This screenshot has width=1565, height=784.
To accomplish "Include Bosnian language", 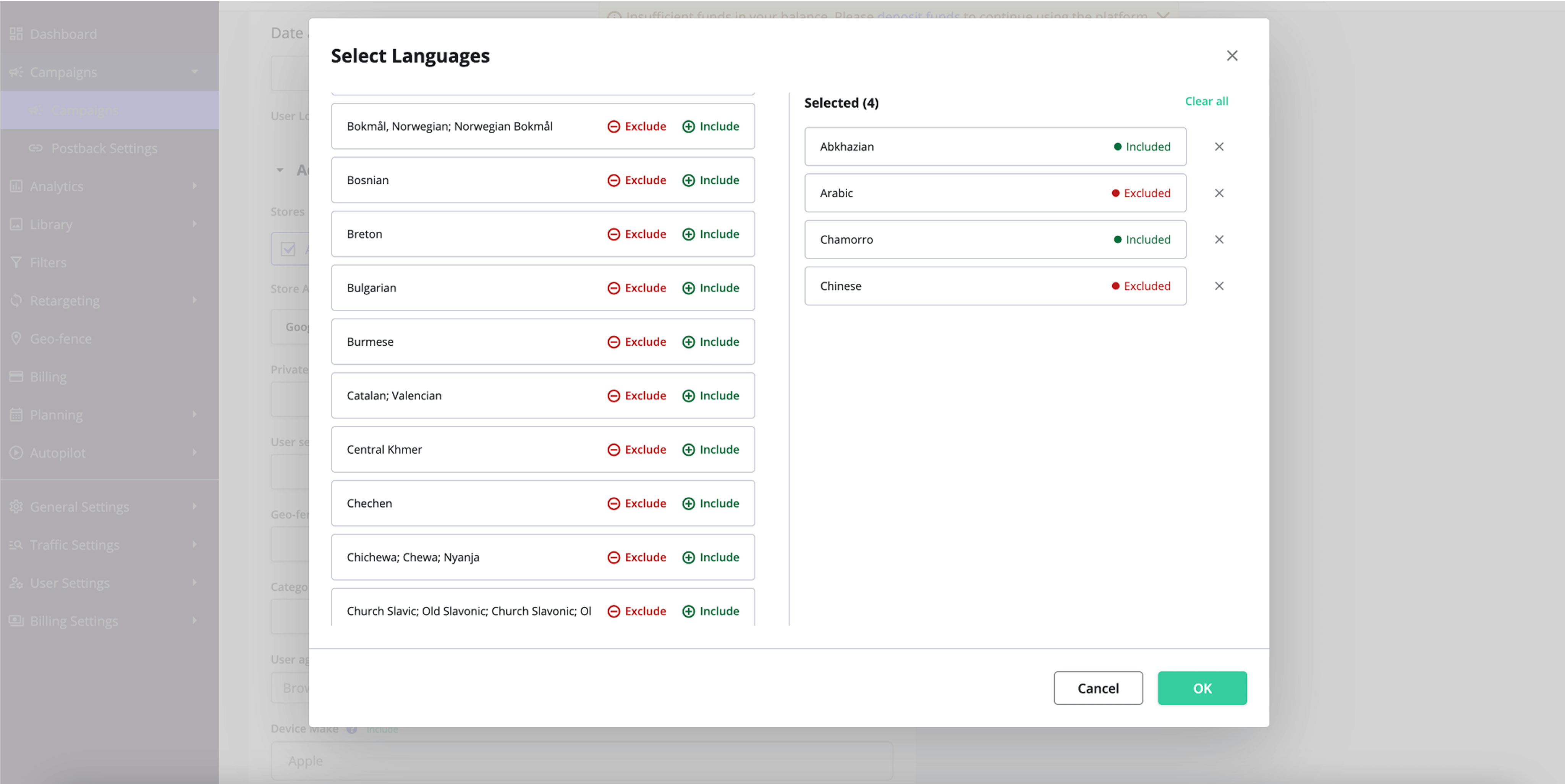I will [x=711, y=180].
